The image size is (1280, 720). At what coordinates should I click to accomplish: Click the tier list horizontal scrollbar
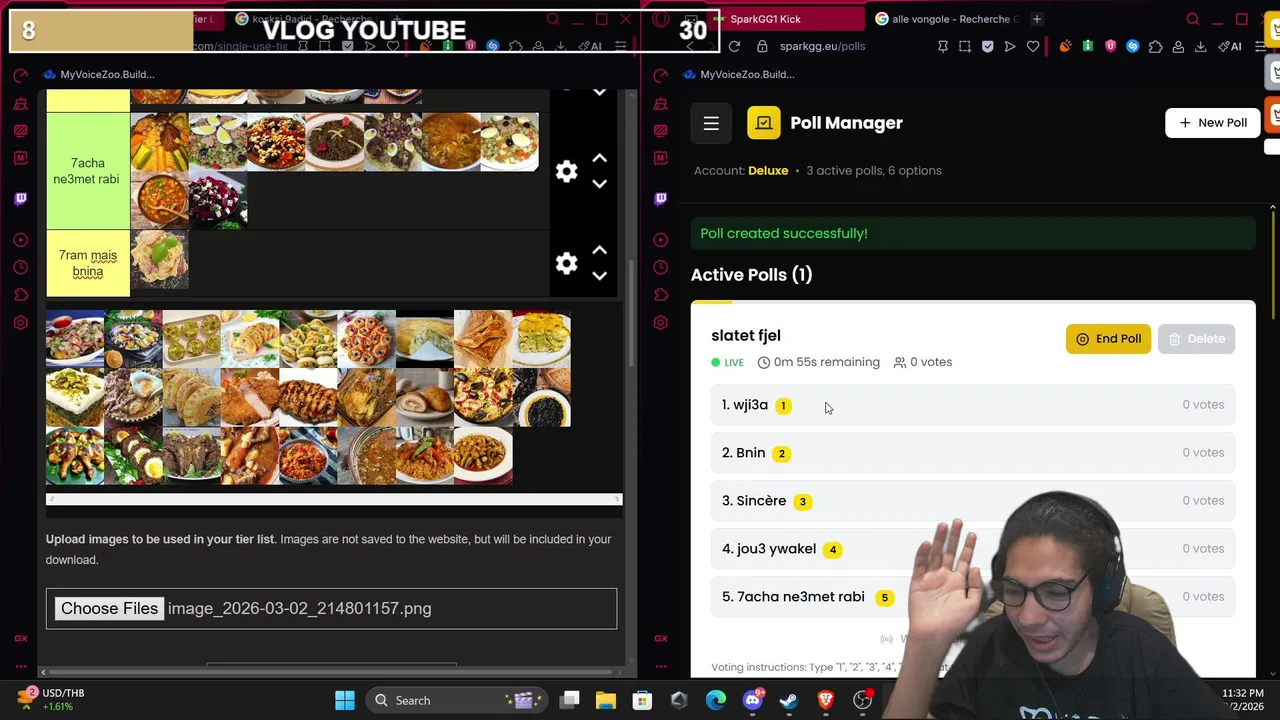[334, 499]
